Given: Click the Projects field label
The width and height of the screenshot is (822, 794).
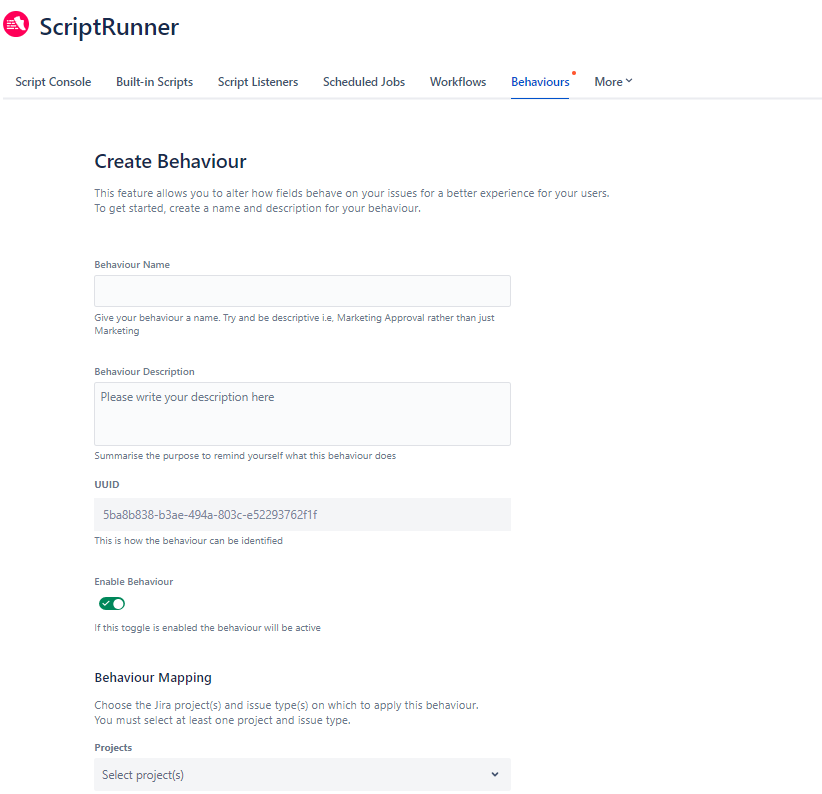Looking at the screenshot, I should [113, 748].
